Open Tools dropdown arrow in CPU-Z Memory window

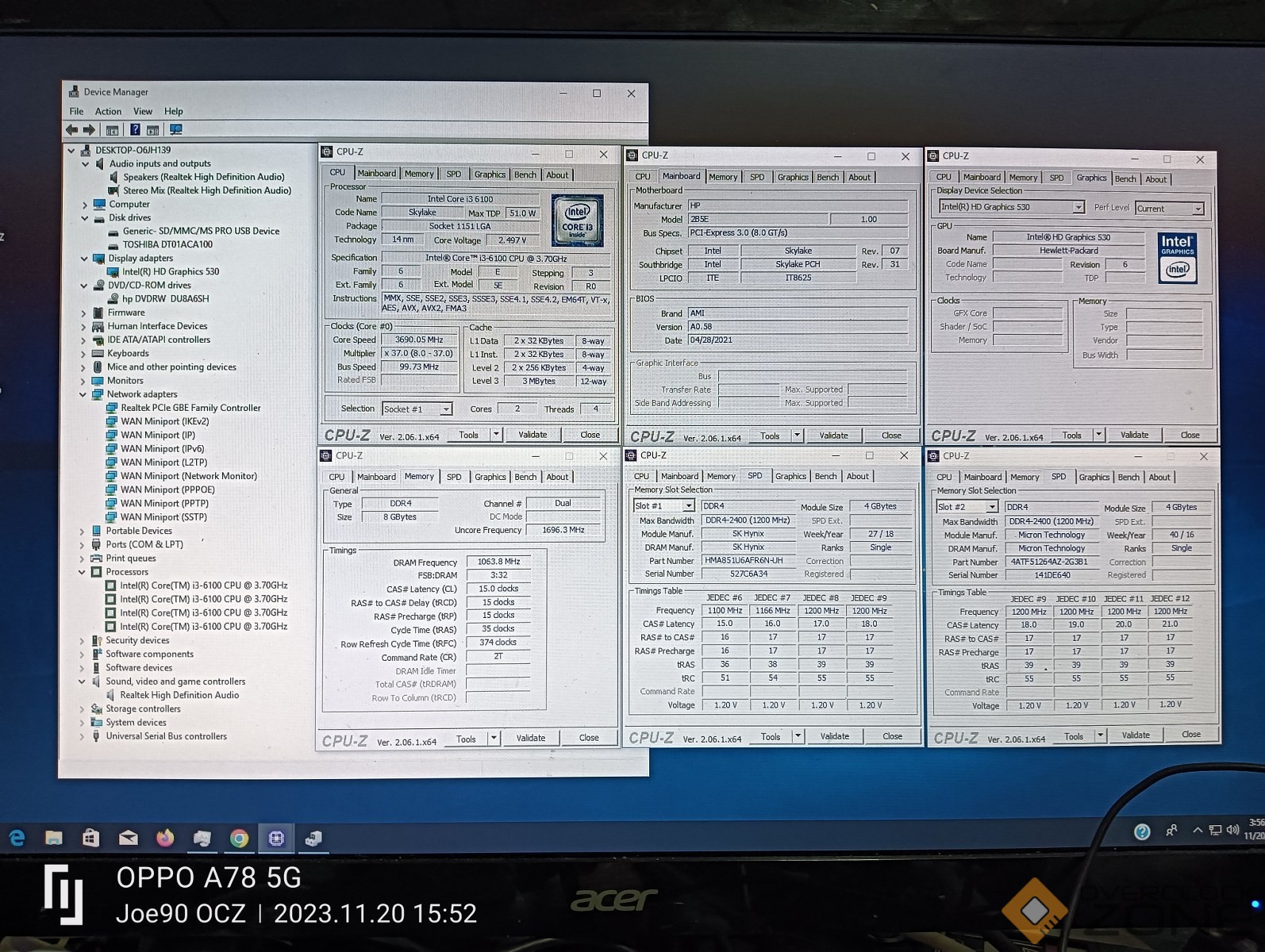click(494, 738)
